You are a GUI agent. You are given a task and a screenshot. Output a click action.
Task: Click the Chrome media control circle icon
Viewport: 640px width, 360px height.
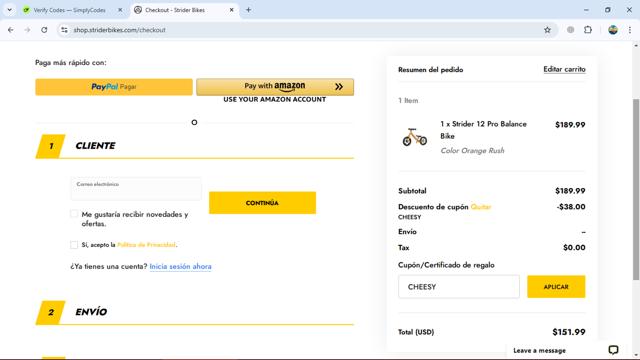point(571,30)
